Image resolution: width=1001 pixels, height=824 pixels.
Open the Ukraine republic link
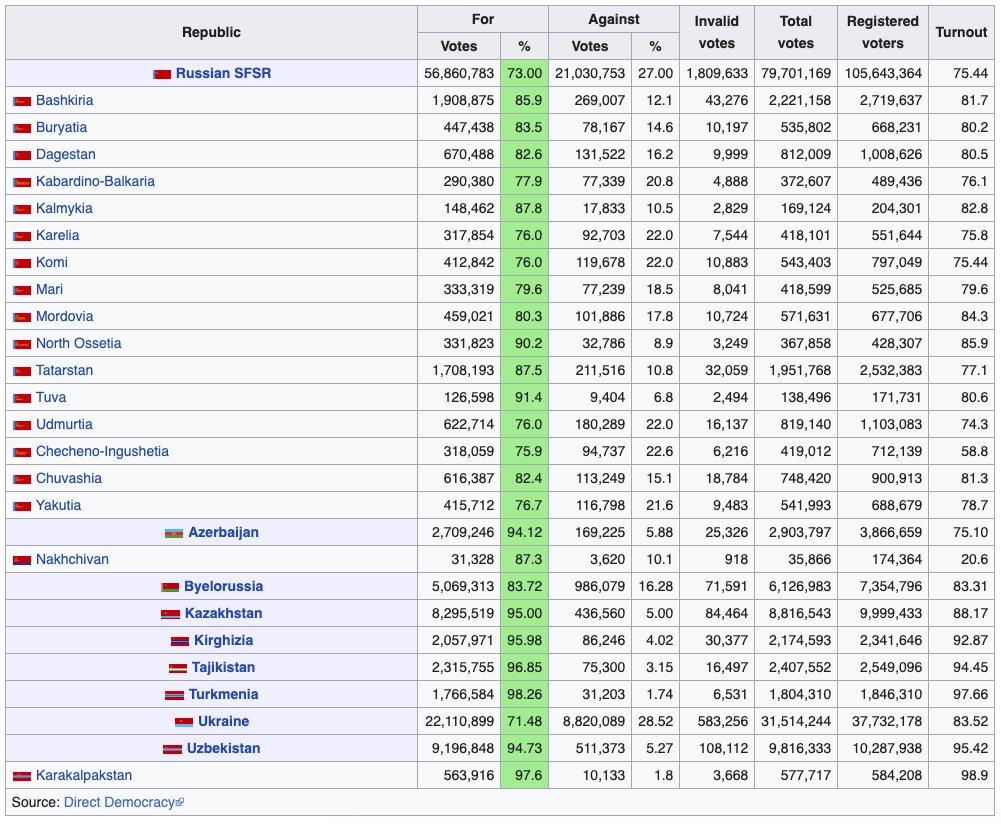coord(223,721)
